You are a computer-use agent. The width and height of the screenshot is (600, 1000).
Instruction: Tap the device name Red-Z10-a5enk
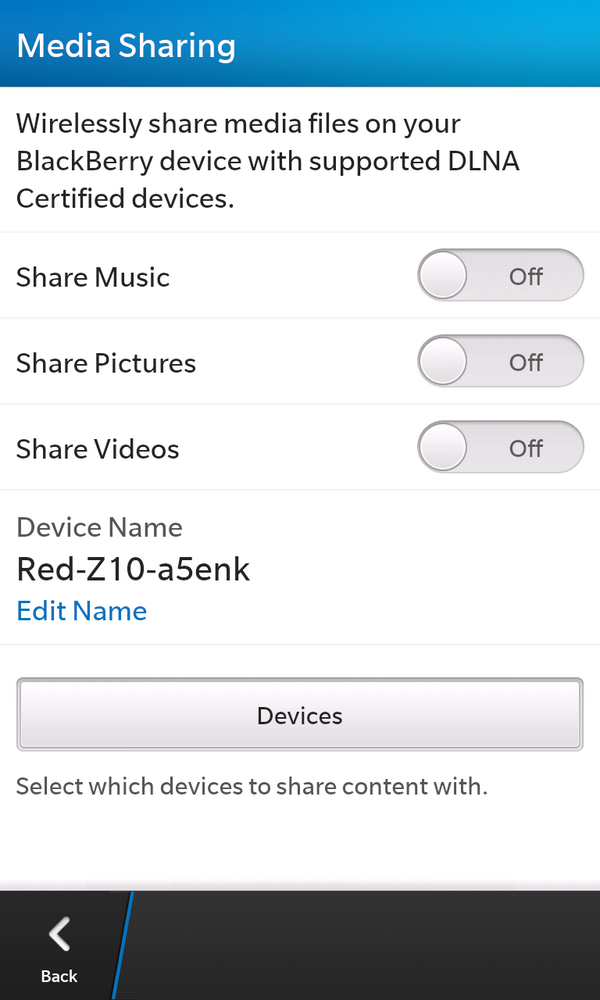pyautogui.click(x=133, y=569)
